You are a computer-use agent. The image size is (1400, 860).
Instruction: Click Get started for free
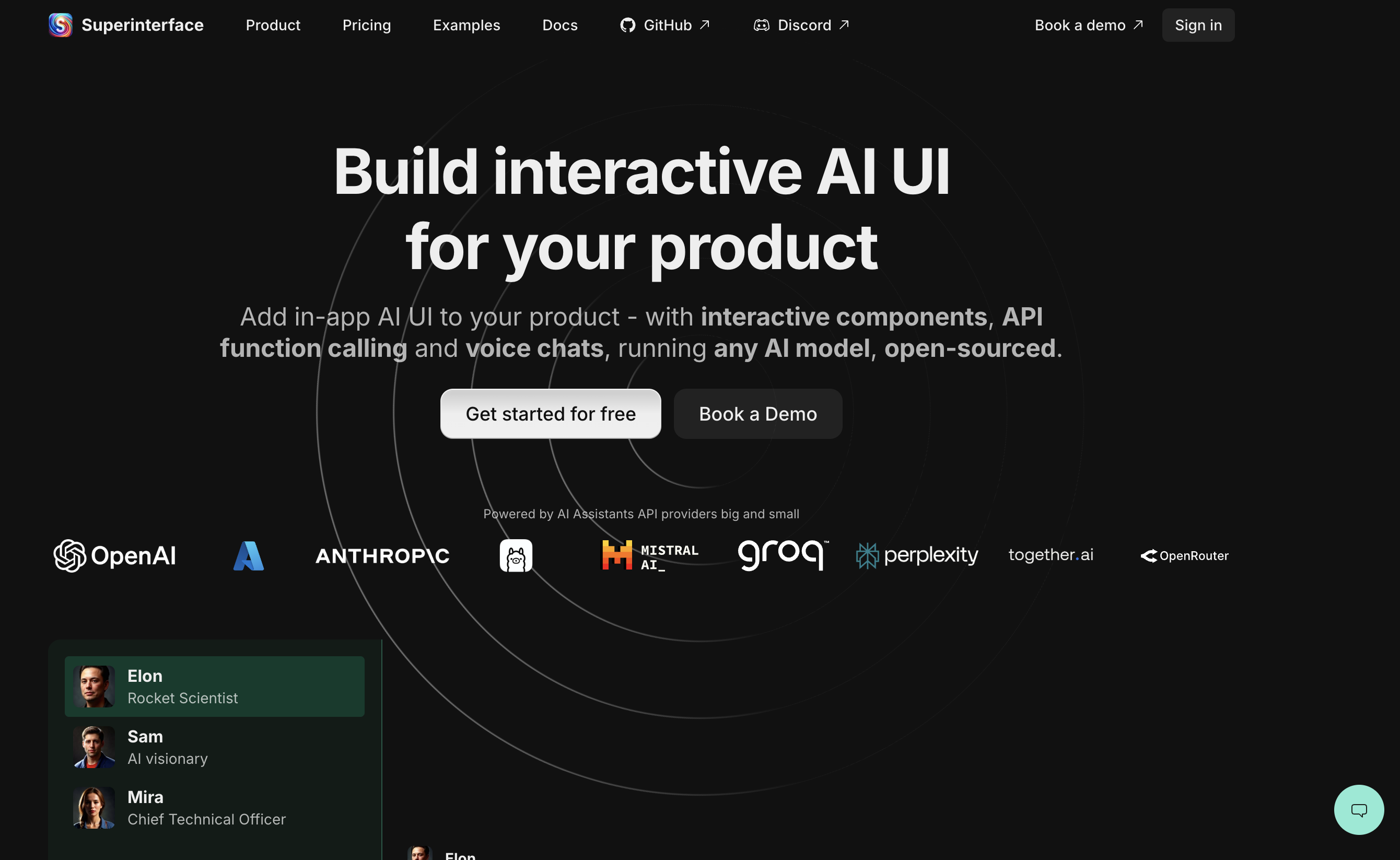click(x=550, y=413)
